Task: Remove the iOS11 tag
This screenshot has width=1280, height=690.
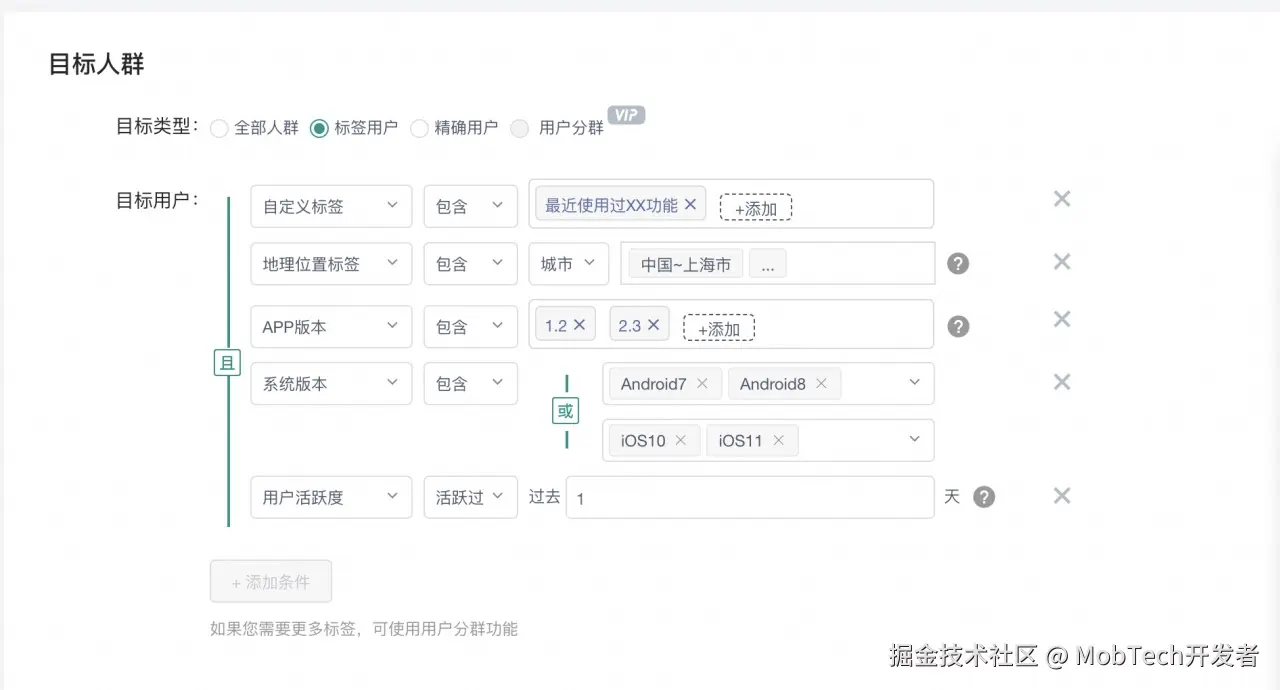Action: [x=778, y=441]
